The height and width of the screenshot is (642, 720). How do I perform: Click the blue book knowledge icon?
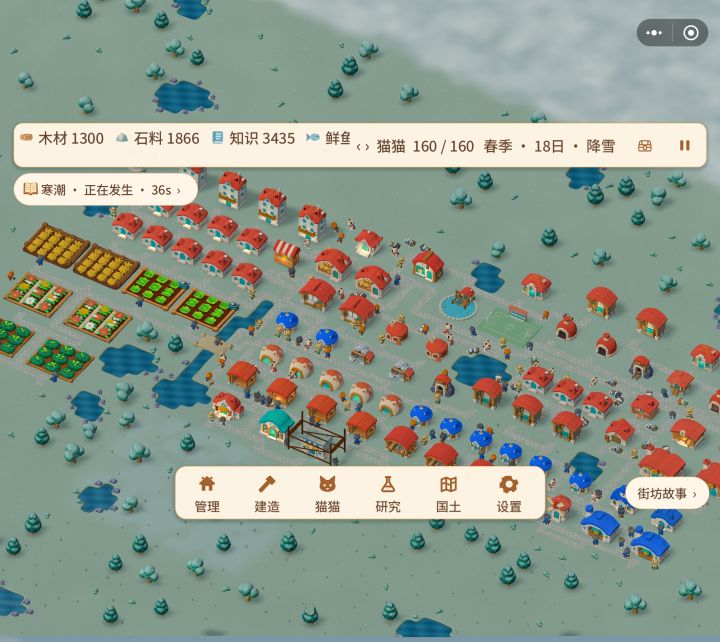pos(217,137)
